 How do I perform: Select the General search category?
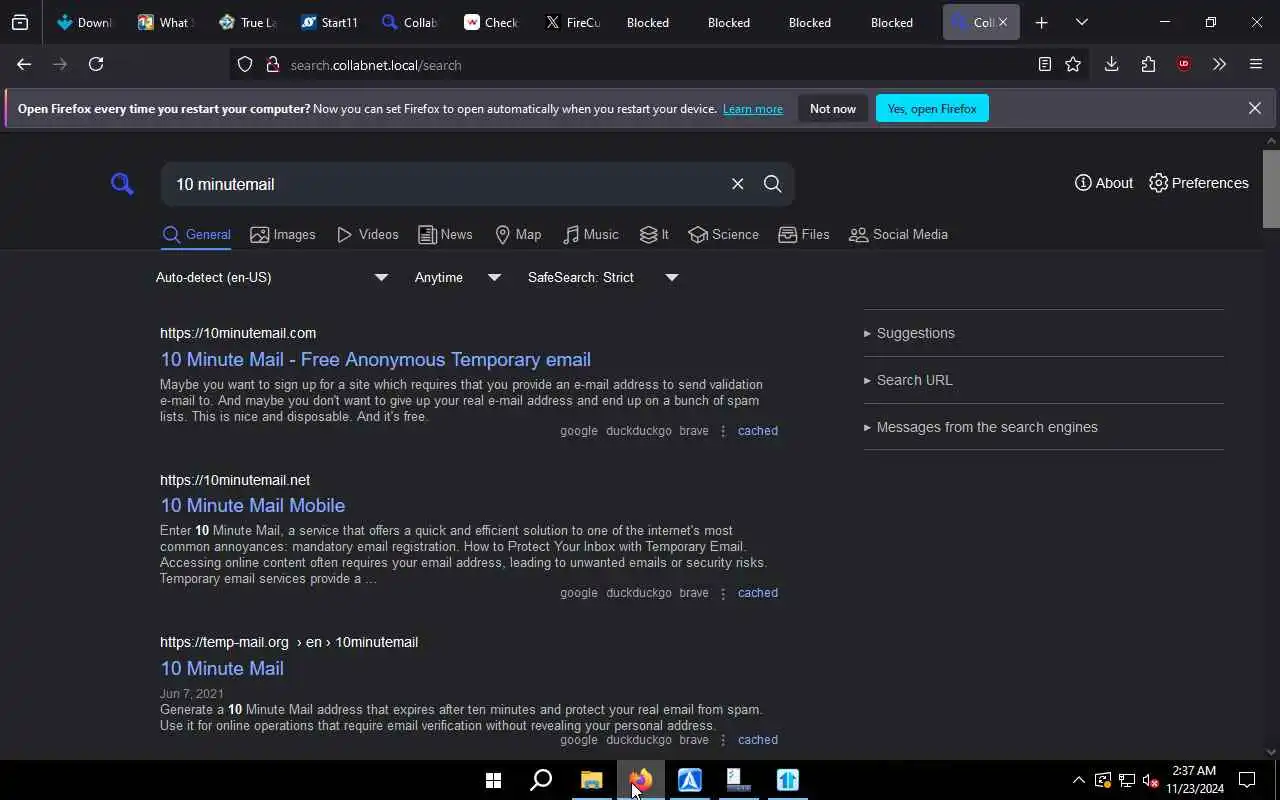click(x=196, y=234)
